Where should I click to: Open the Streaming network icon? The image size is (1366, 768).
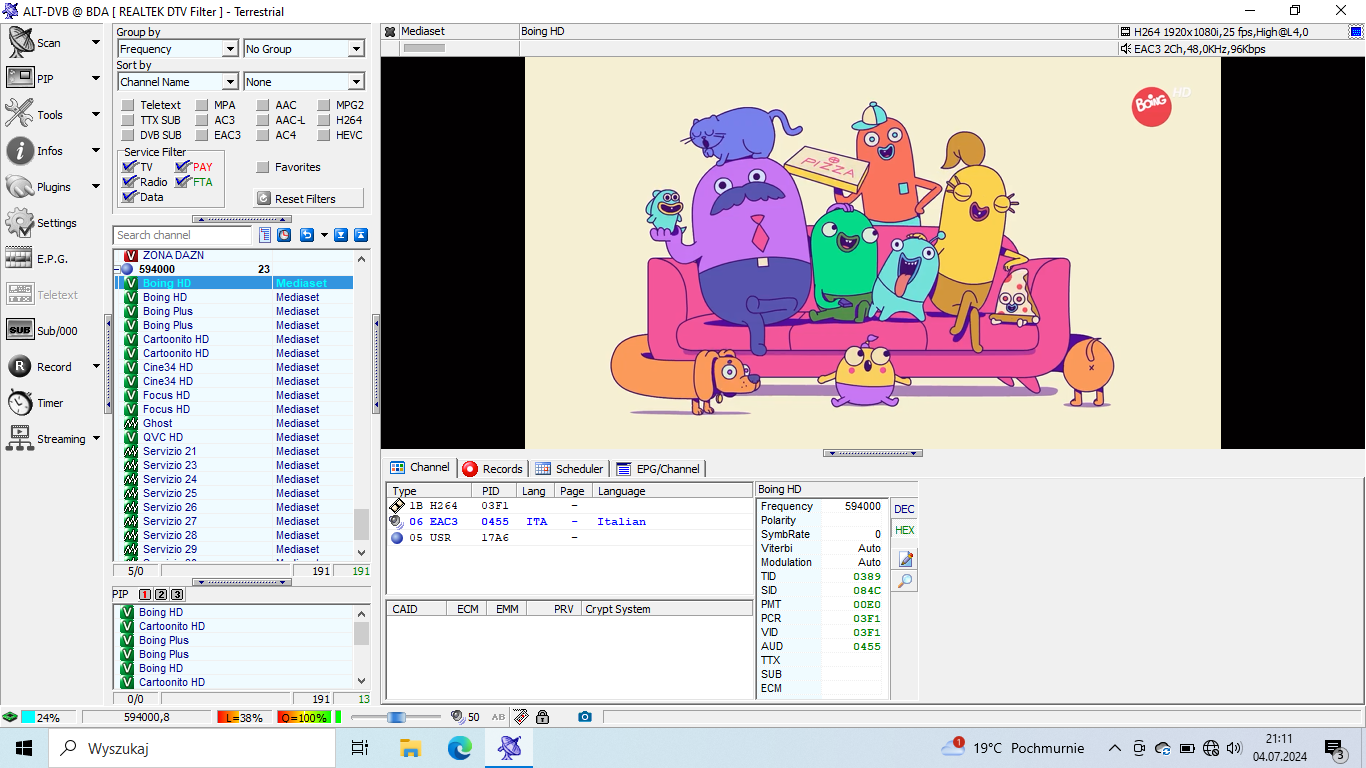pyautogui.click(x=20, y=439)
